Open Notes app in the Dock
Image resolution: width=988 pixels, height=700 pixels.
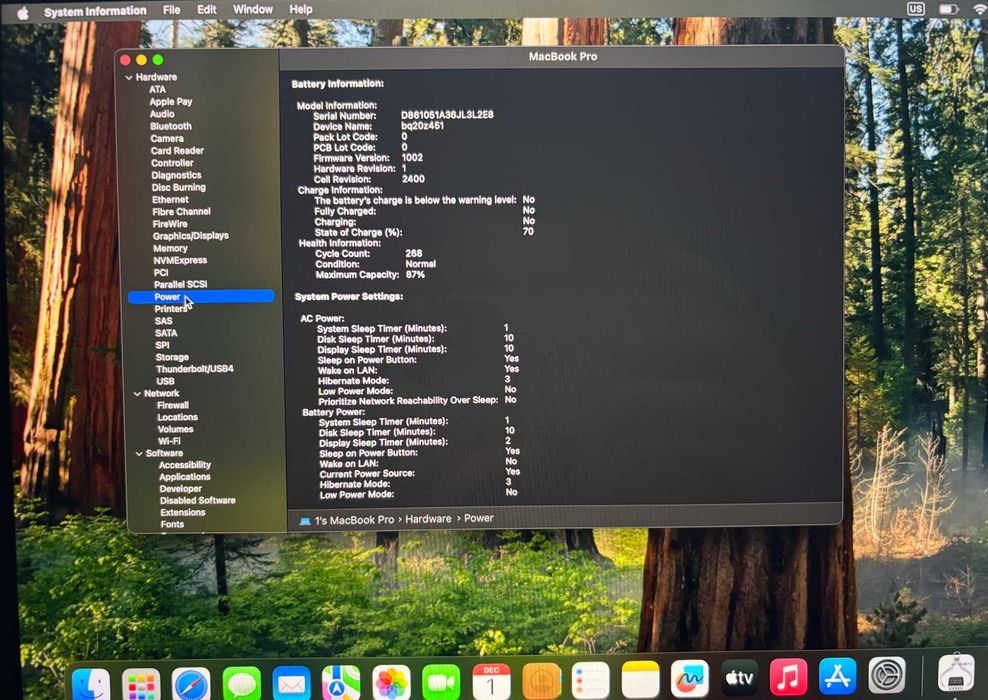point(641,679)
